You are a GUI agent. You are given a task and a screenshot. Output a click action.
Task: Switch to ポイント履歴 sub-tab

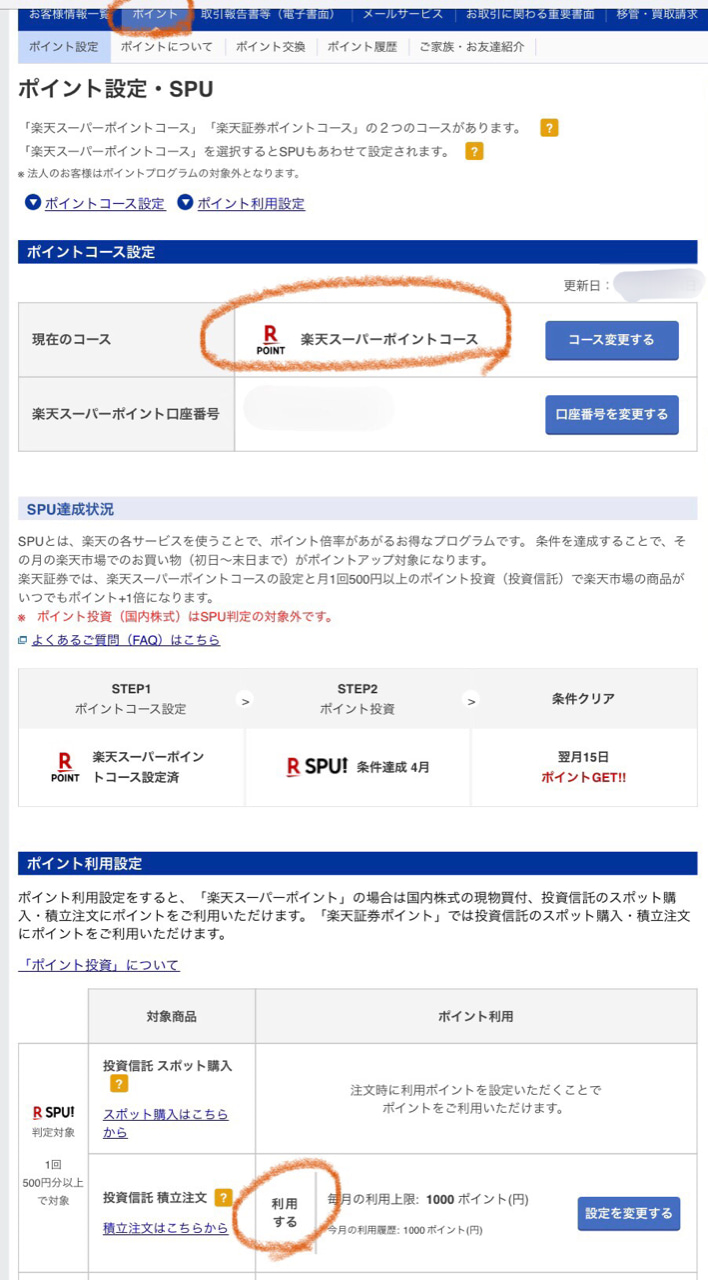362,47
